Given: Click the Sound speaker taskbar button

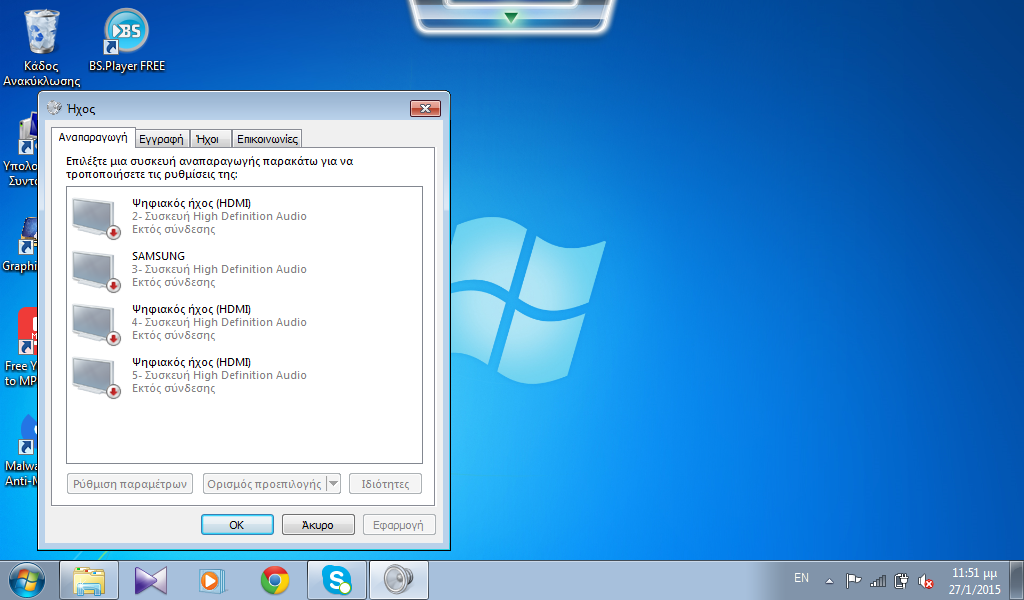Looking at the screenshot, I should 399,580.
